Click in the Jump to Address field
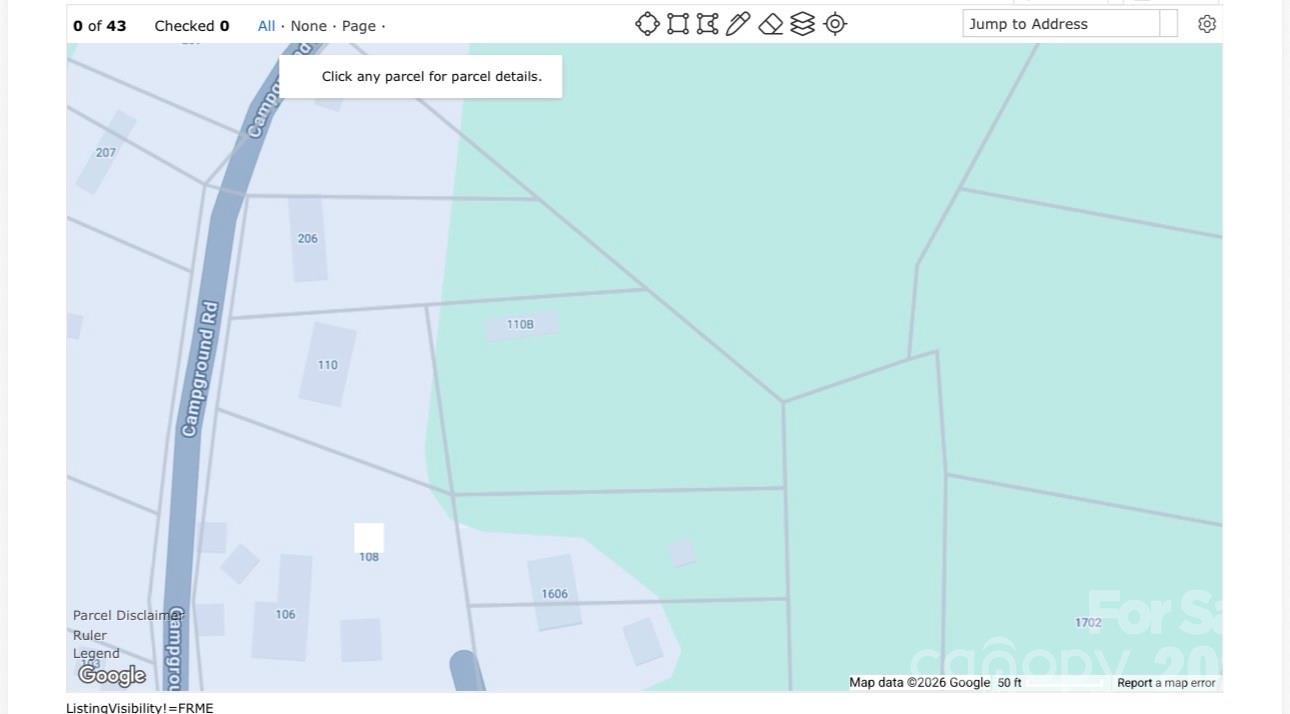 (1060, 24)
